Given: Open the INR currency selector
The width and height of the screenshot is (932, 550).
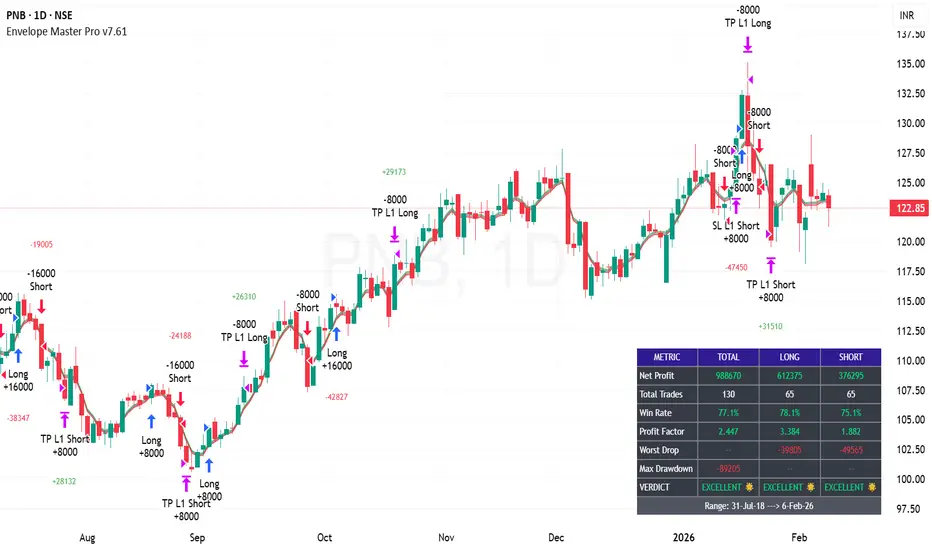Looking at the screenshot, I should 907,16.
